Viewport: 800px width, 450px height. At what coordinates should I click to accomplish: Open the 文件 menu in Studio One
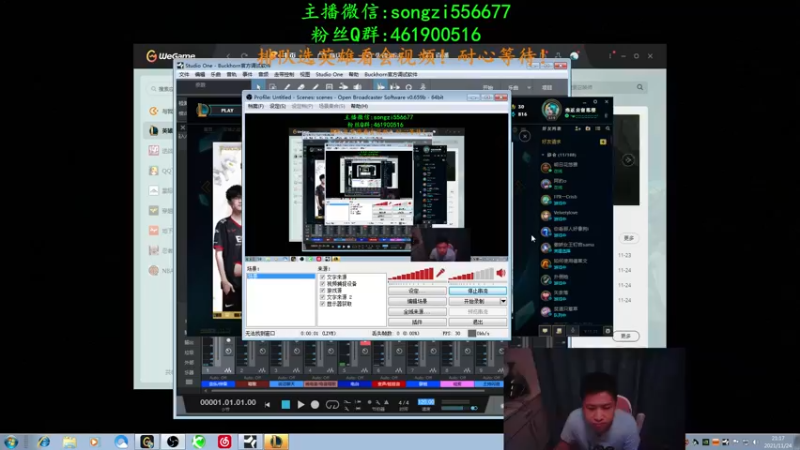pyautogui.click(x=184, y=74)
